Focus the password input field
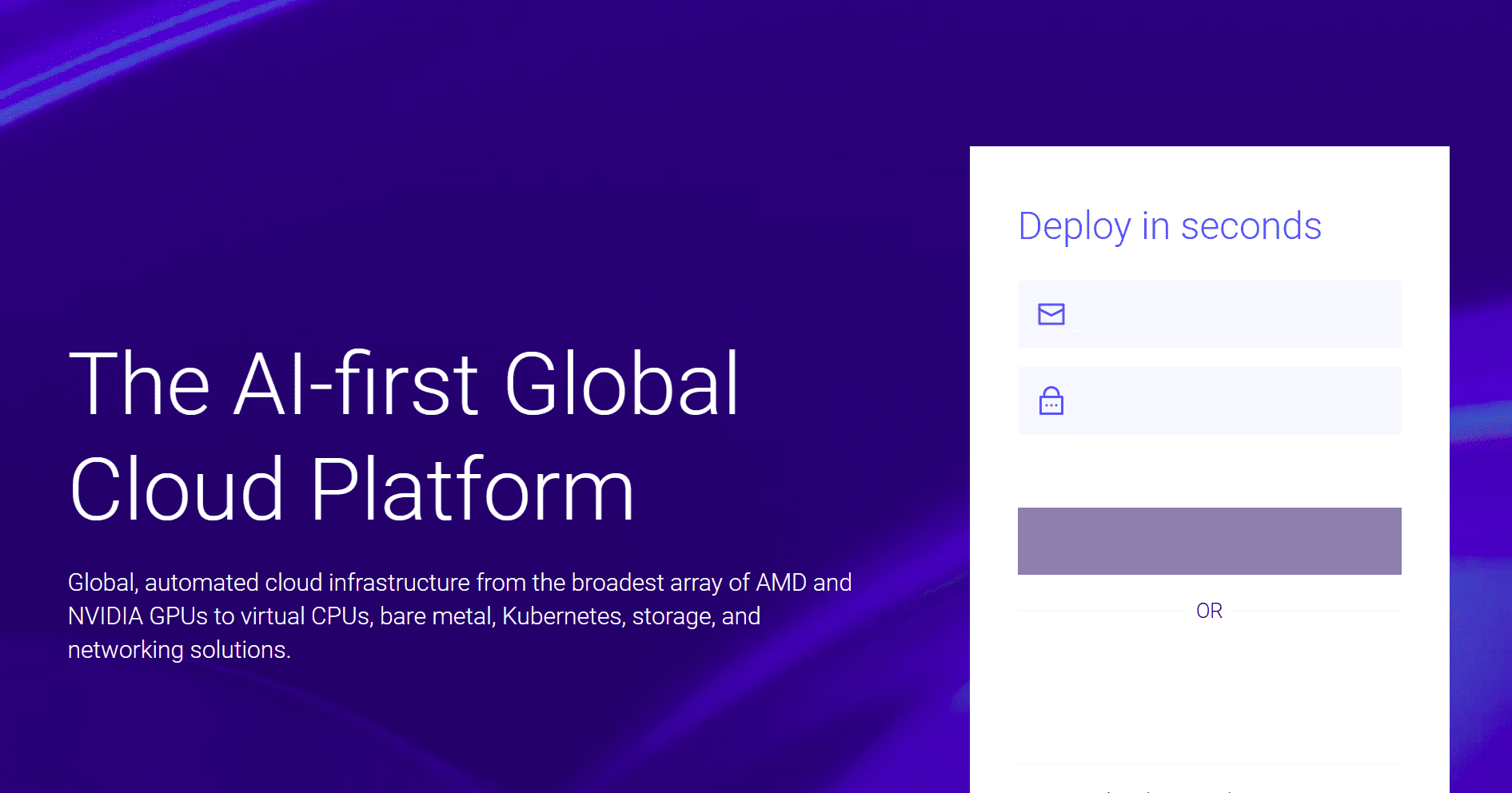Viewport: 1512px width, 793px height. pos(1231,400)
